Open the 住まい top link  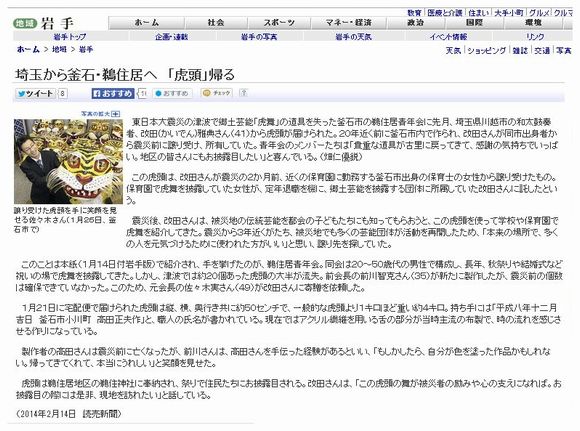[478, 13]
